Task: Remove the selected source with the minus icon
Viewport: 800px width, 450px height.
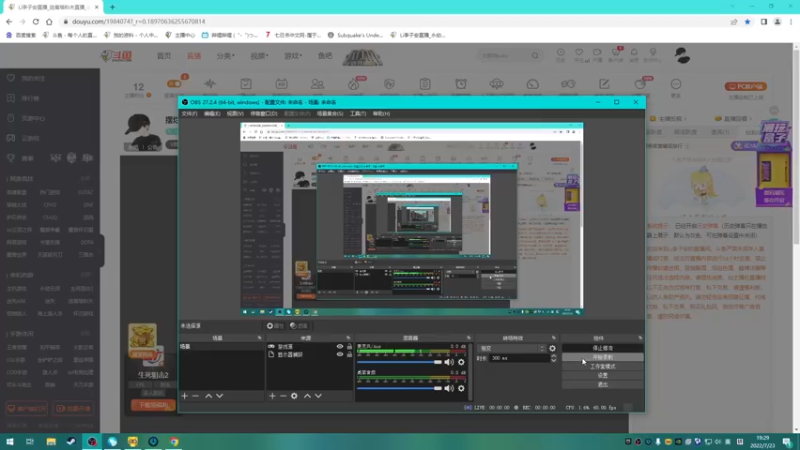Action: (x=283, y=396)
